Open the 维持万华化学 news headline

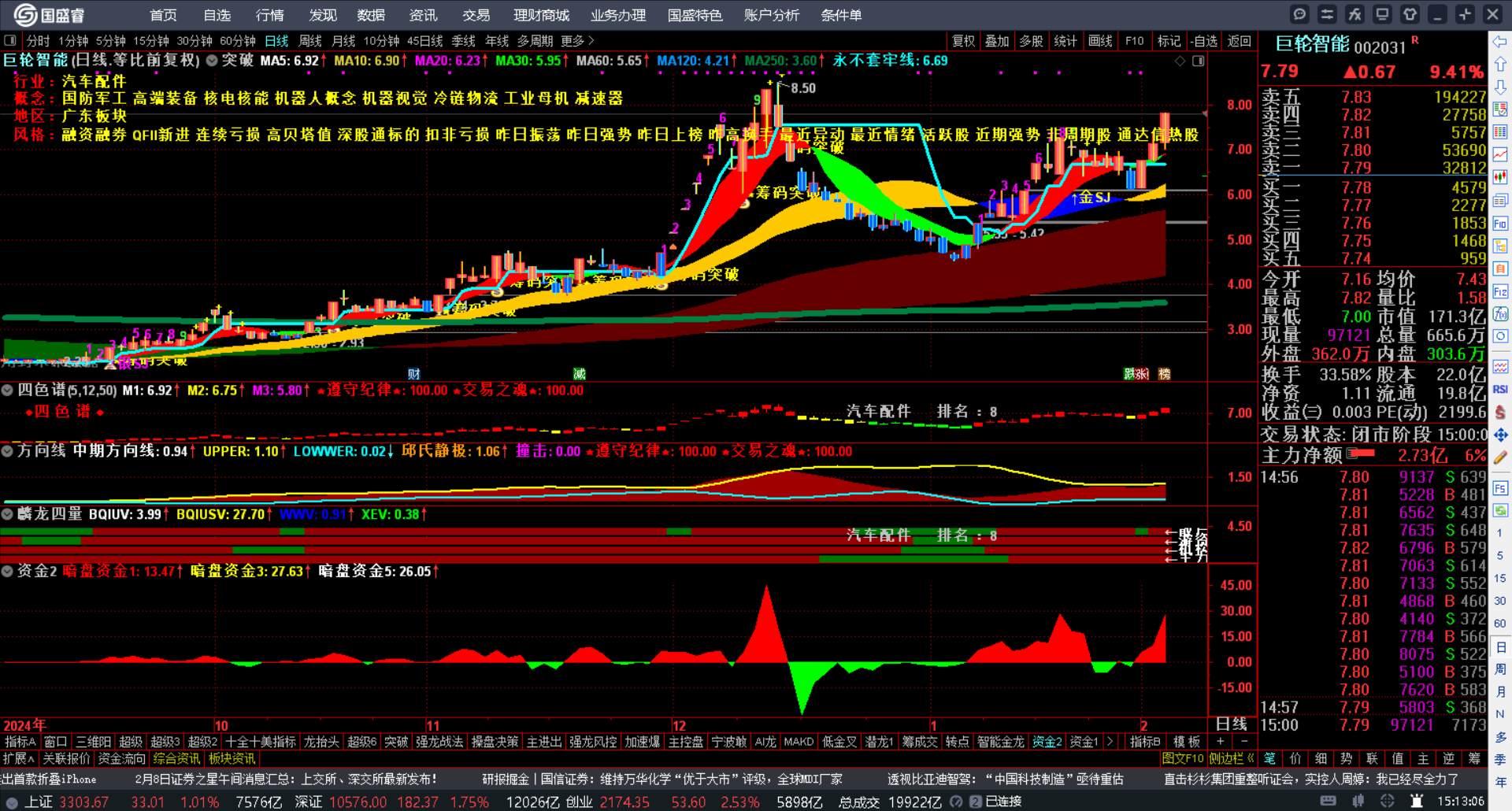pyautogui.click(x=662, y=780)
